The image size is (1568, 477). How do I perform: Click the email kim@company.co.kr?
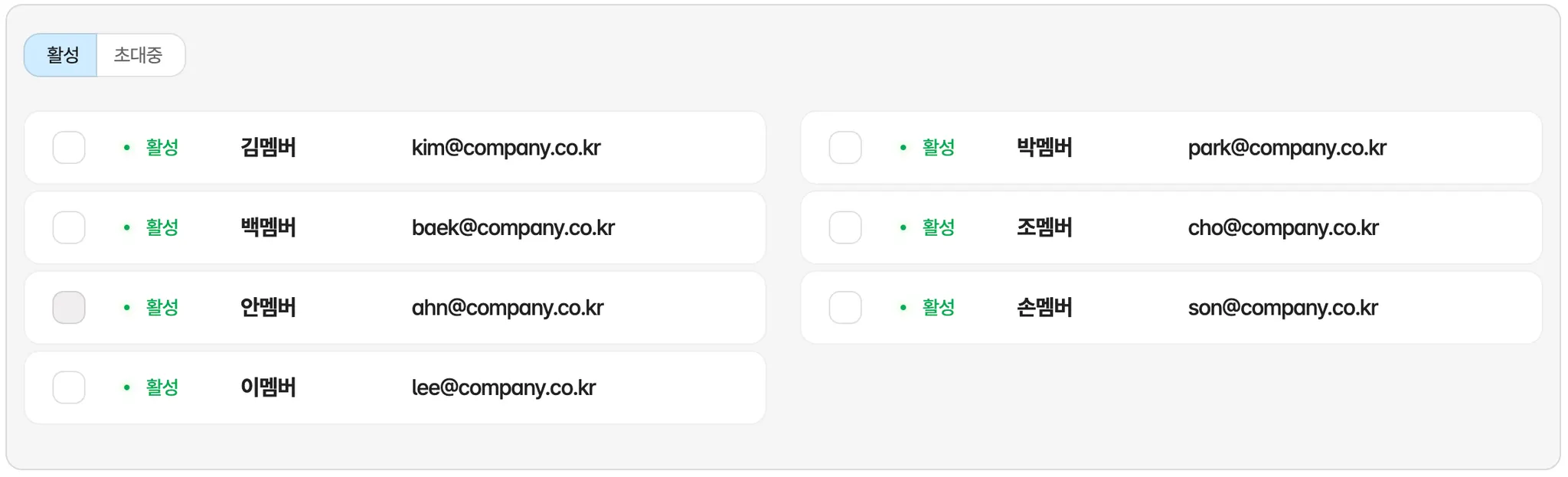505,148
